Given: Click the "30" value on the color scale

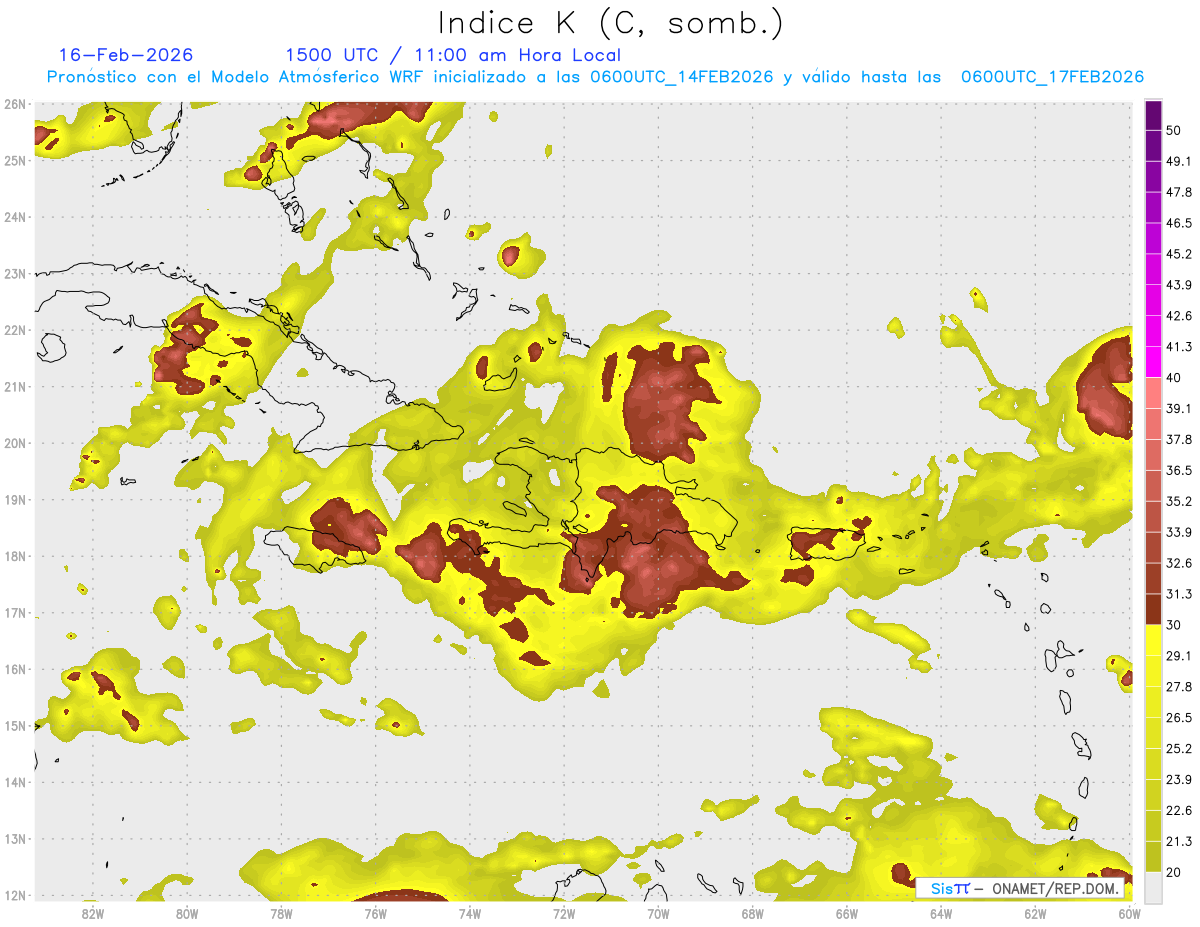Looking at the screenshot, I should pyautogui.click(x=1173, y=625).
